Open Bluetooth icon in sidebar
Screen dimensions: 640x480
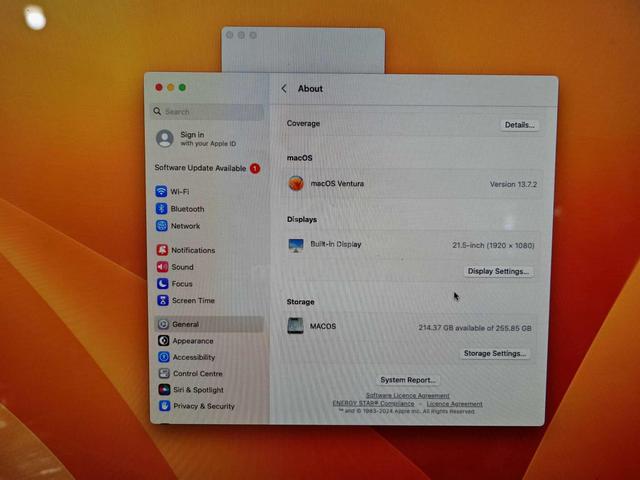161,209
